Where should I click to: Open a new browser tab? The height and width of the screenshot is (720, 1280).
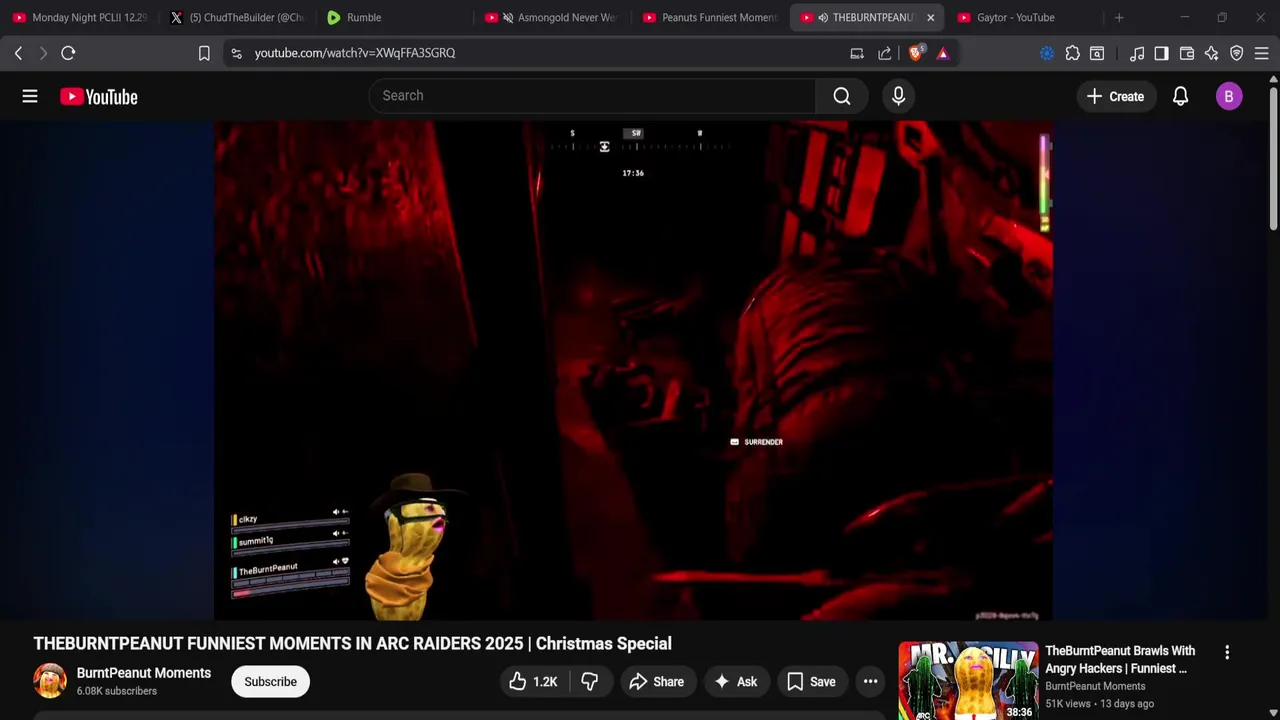(1119, 17)
